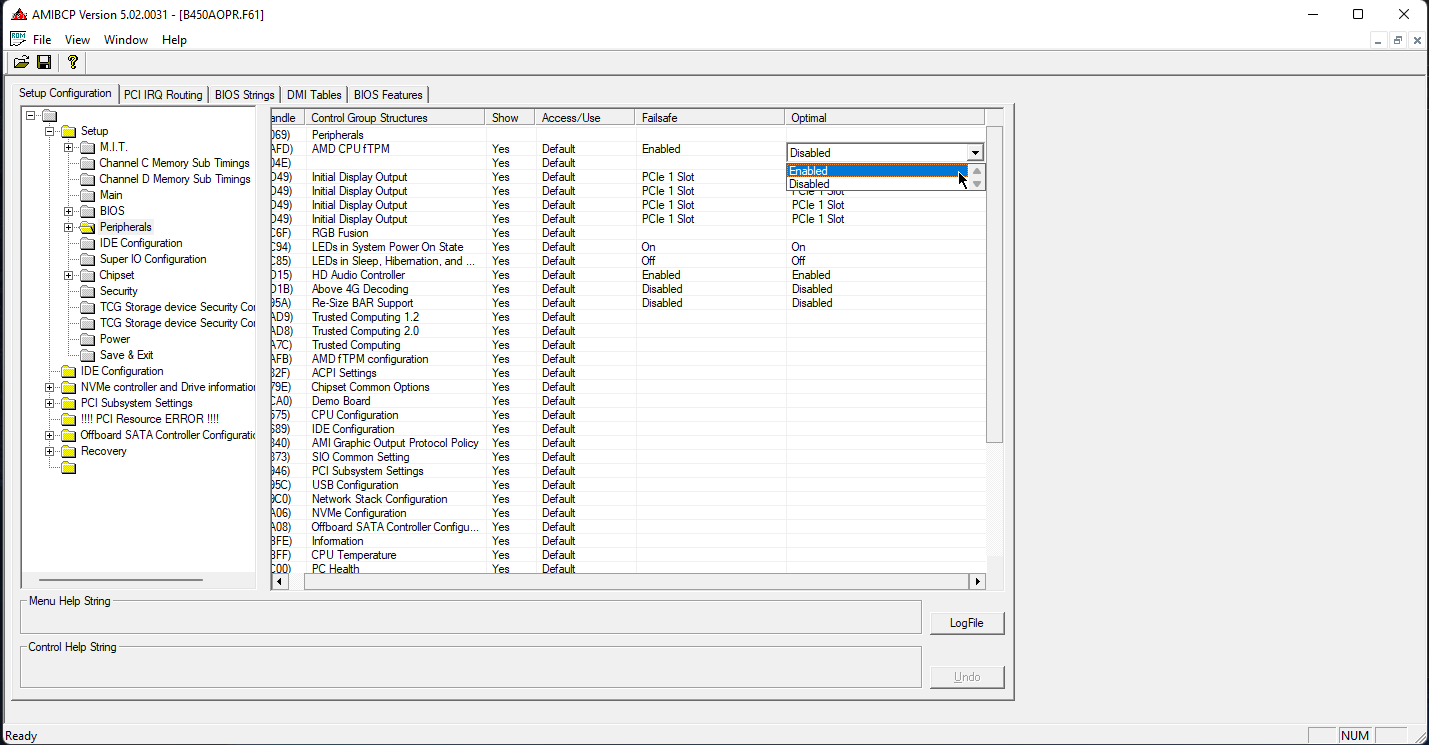Image resolution: width=1429 pixels, height=745 pixels.
Task: Select the Recovery folder icon
Action: pyautogui.click(x=69, y=451)
